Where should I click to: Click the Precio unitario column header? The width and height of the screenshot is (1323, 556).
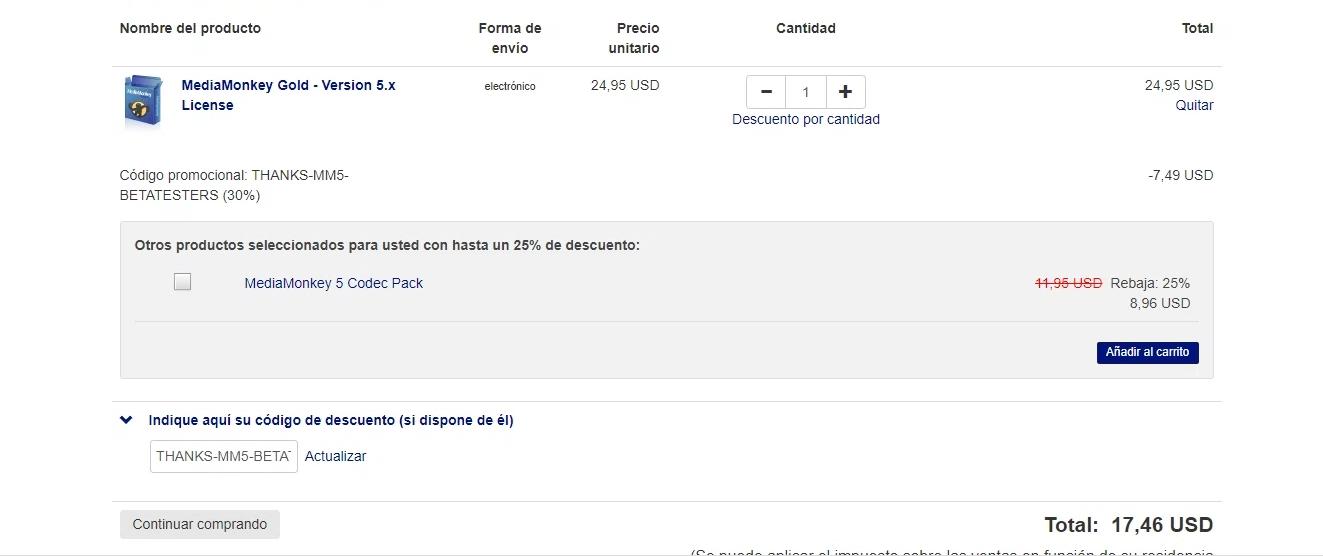634,38
